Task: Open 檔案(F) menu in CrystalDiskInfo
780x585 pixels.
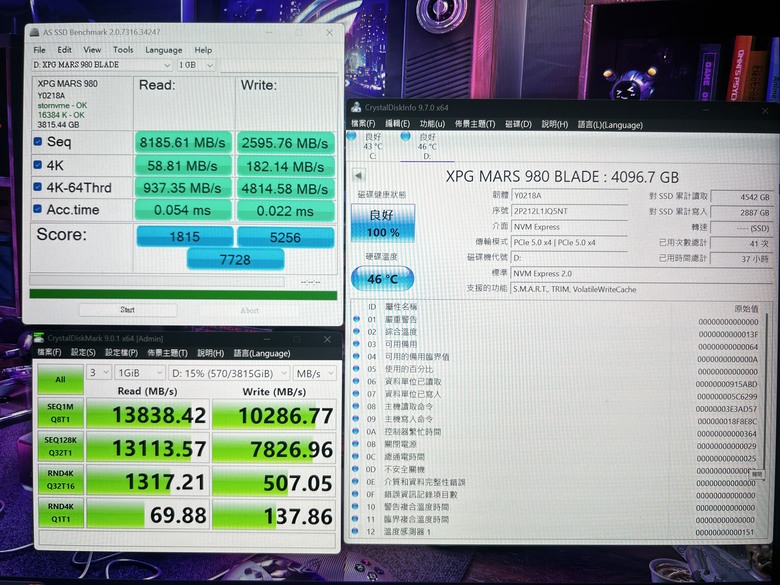Action: click(x=363, y=123)
